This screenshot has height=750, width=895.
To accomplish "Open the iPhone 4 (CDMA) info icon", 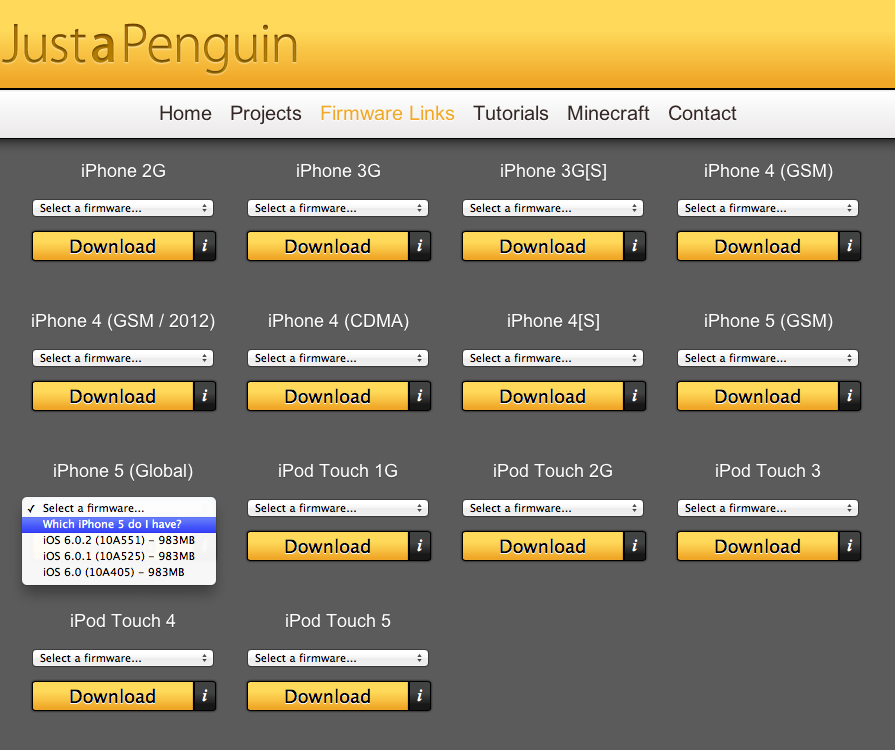I will pyautogui.click(x=420, y=396).
